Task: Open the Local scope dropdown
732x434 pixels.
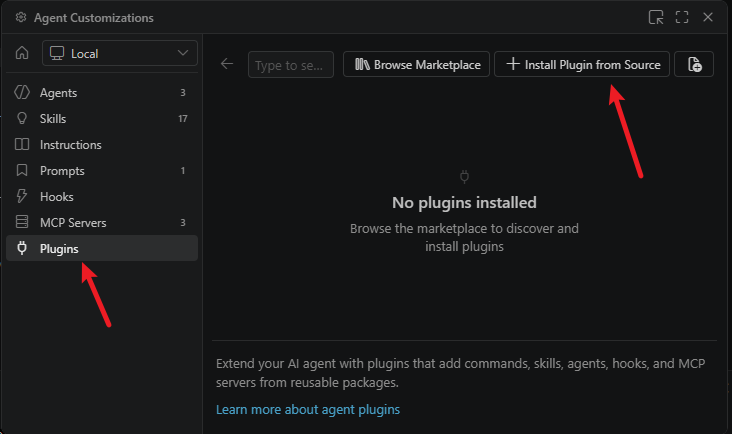Action: click(x=120, y=53)
